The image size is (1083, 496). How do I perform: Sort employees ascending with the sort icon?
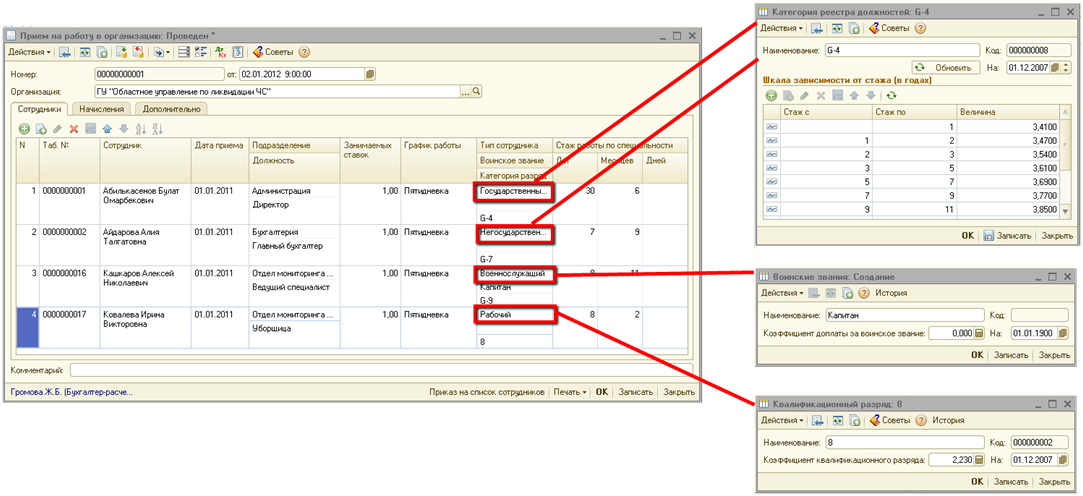140,129
